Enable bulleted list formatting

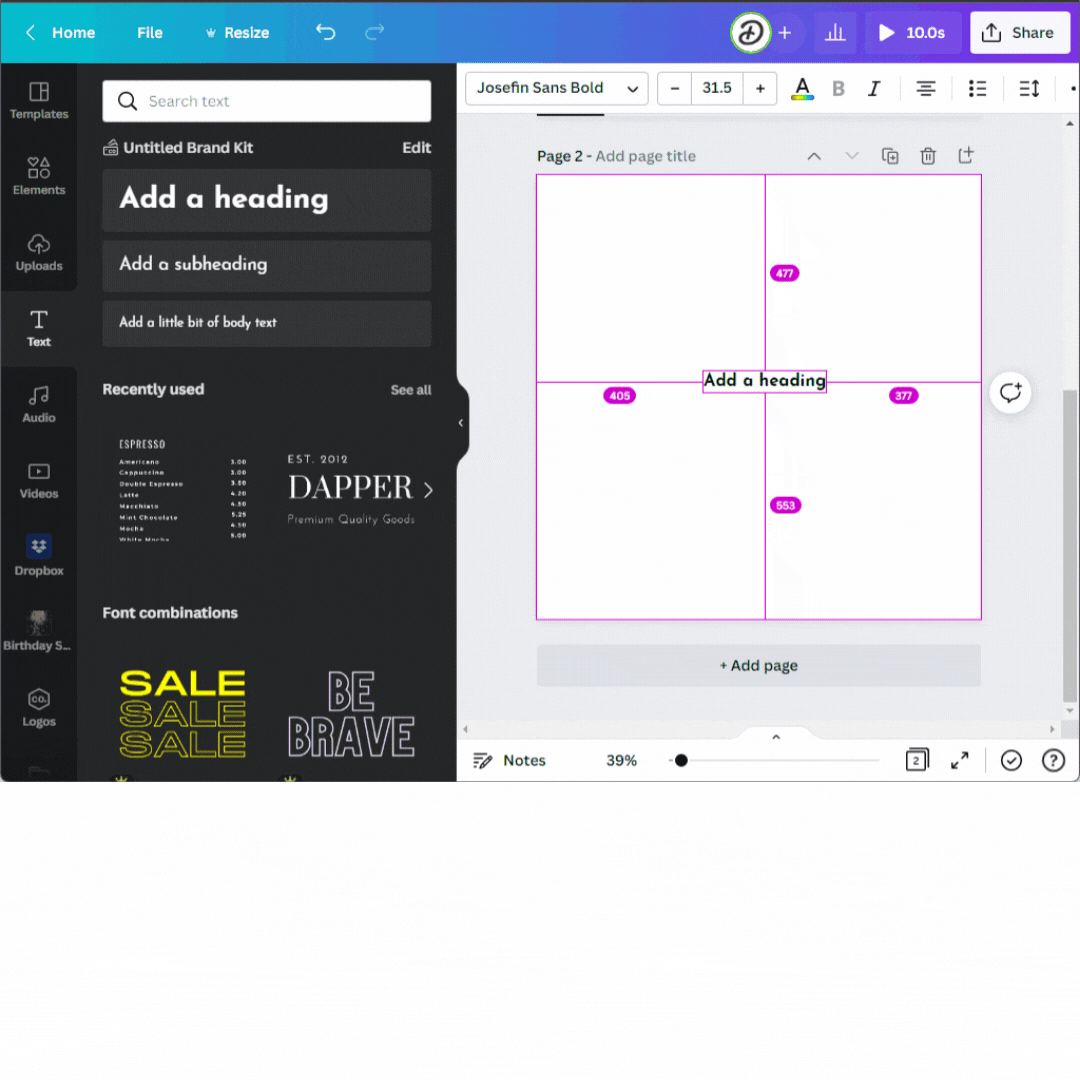[x=977, y=88]
